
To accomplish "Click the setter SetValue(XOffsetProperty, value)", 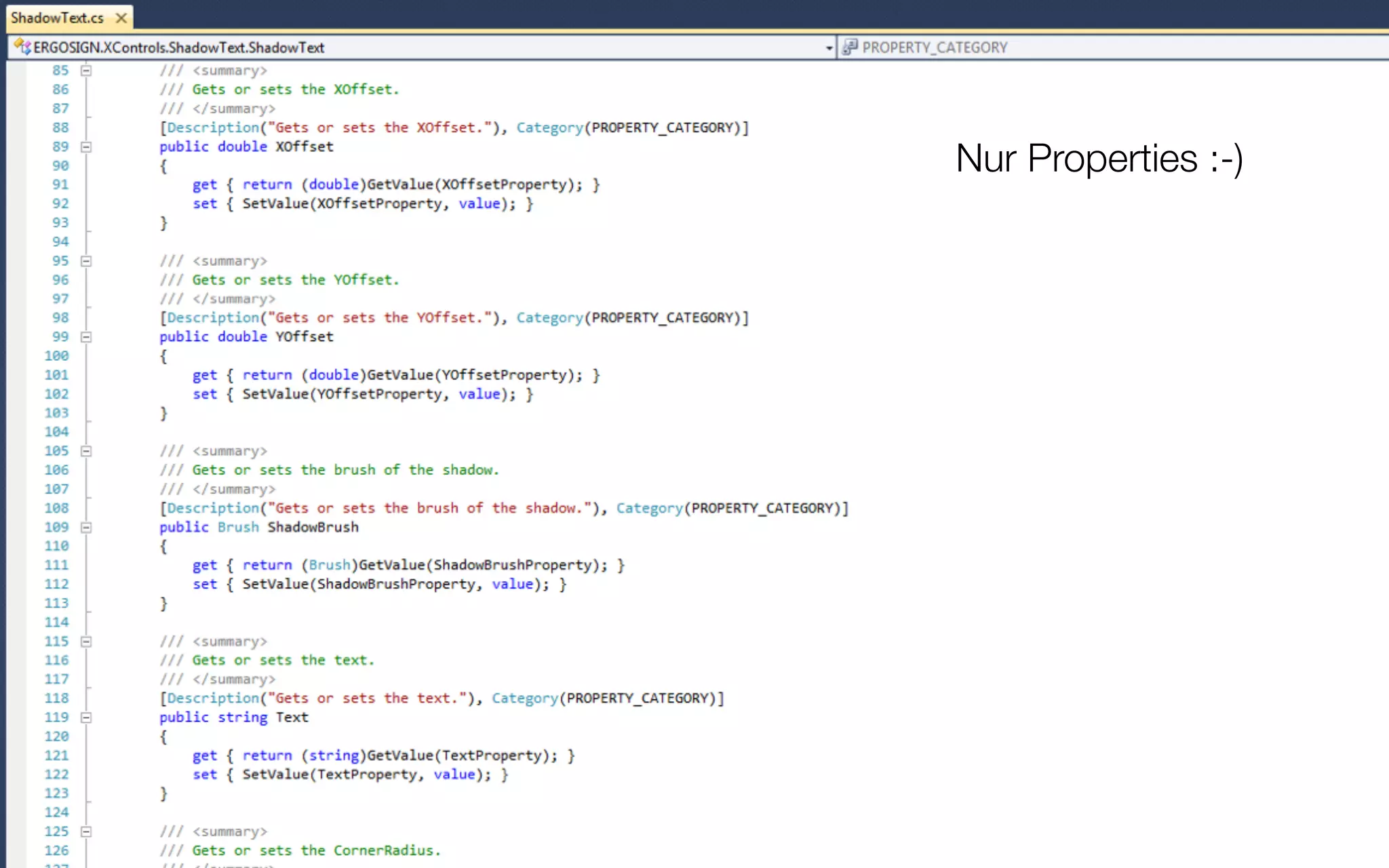I will [x=363, y=203].
